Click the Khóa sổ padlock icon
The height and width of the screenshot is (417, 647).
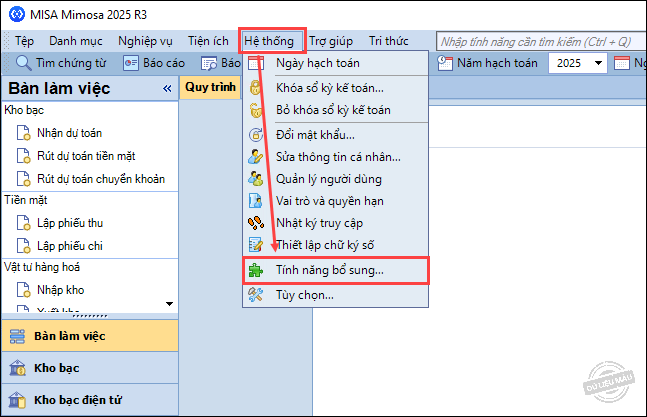(x=256, y=88)
